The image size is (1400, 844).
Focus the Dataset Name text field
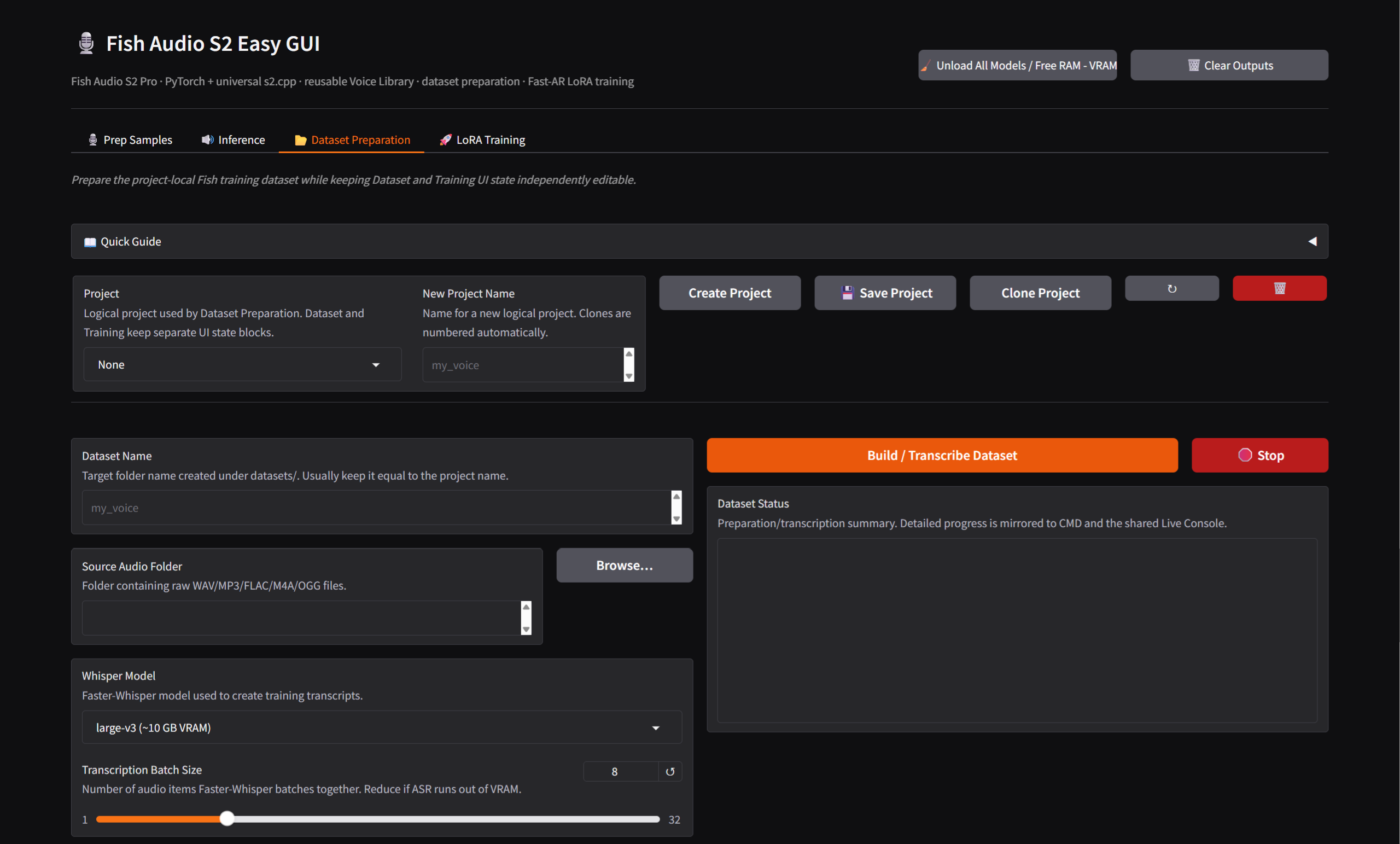click(x=376, y=508)
